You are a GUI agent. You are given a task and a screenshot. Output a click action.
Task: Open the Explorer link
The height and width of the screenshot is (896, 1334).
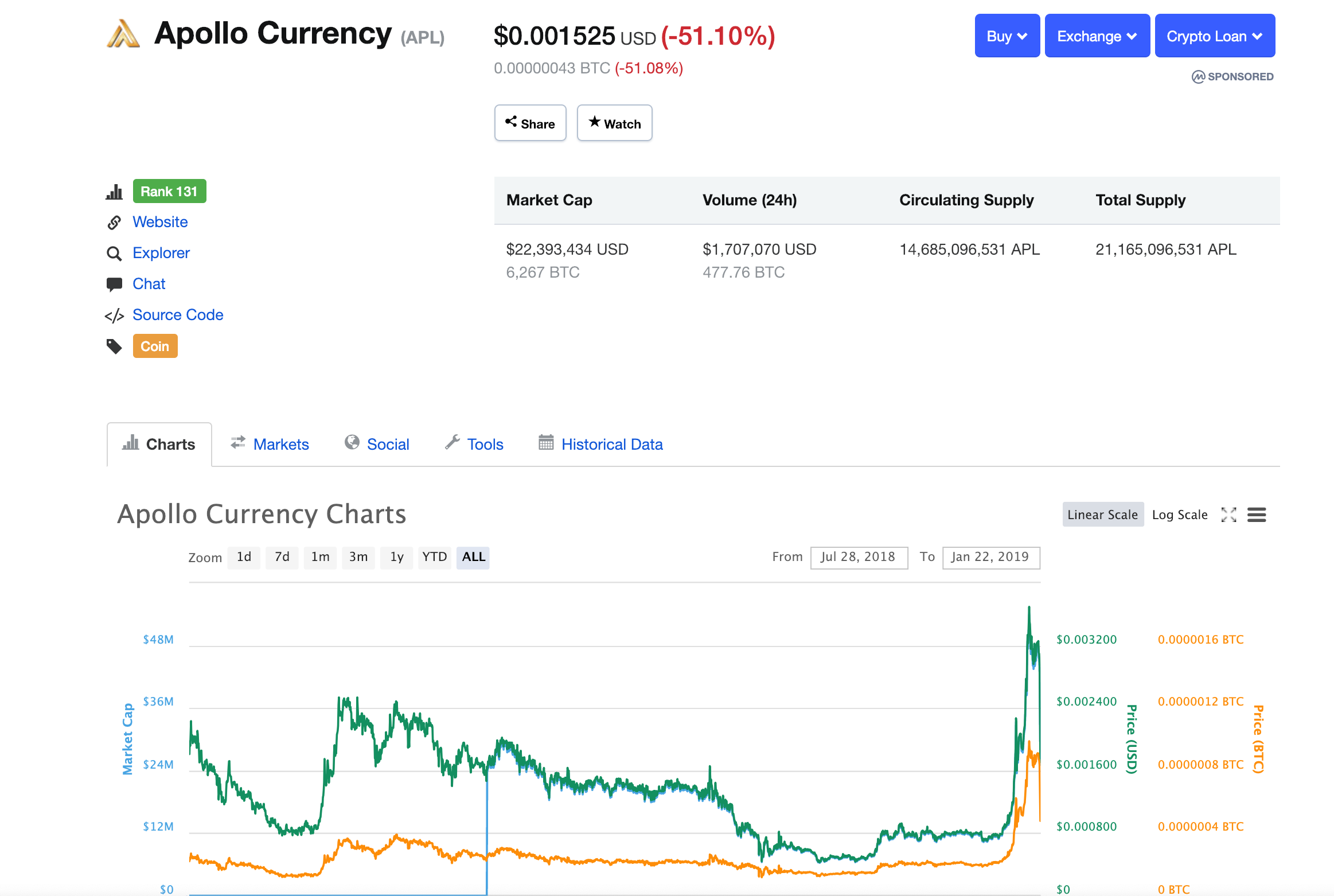161,253
